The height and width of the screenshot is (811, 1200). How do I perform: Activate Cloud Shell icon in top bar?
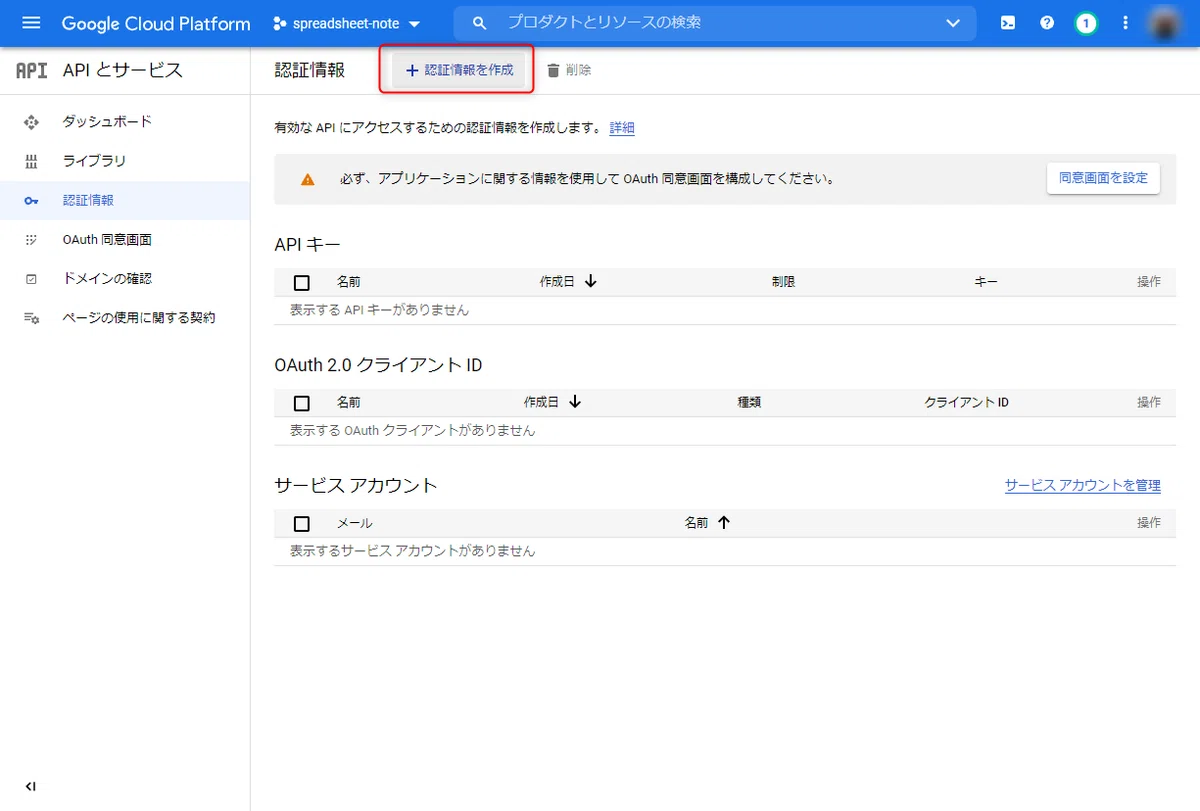tap(1008, 23)
